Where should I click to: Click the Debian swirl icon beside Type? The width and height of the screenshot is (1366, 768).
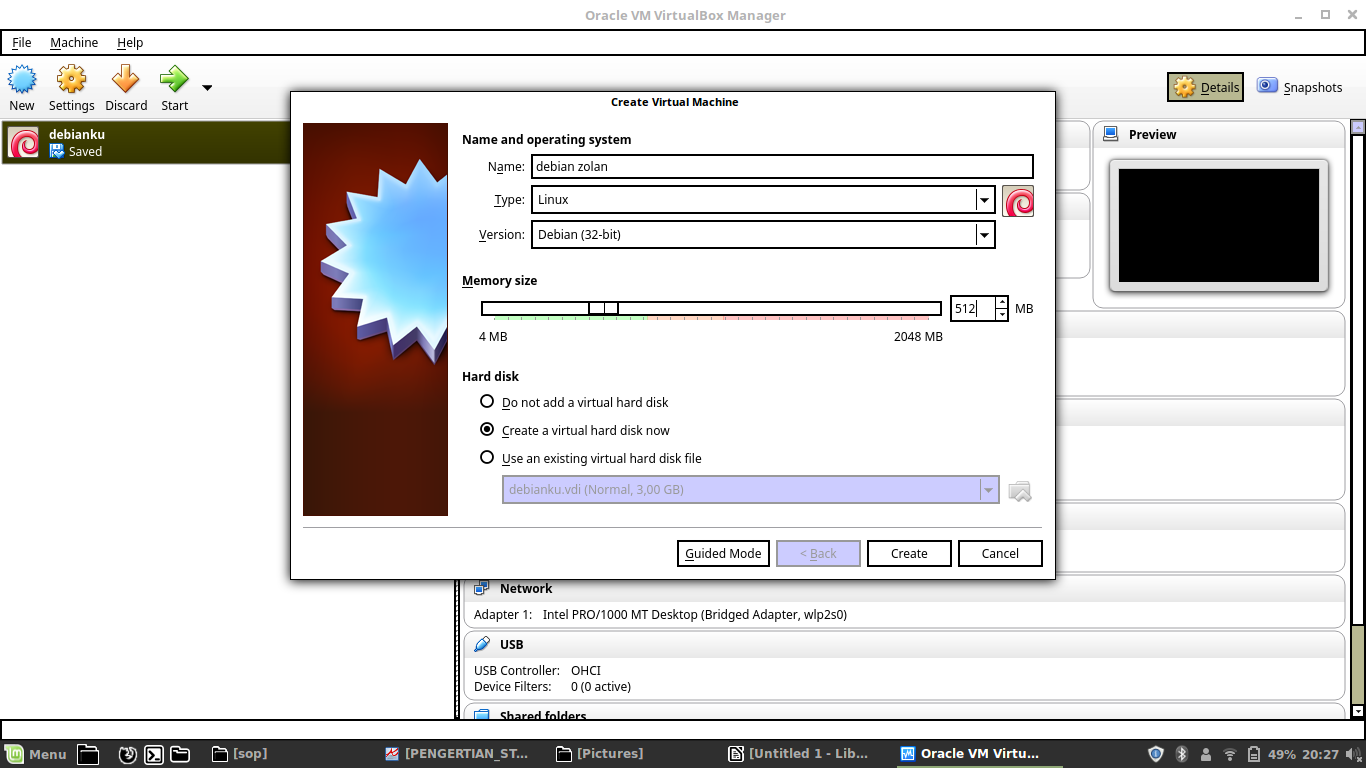pos(1018,201)
